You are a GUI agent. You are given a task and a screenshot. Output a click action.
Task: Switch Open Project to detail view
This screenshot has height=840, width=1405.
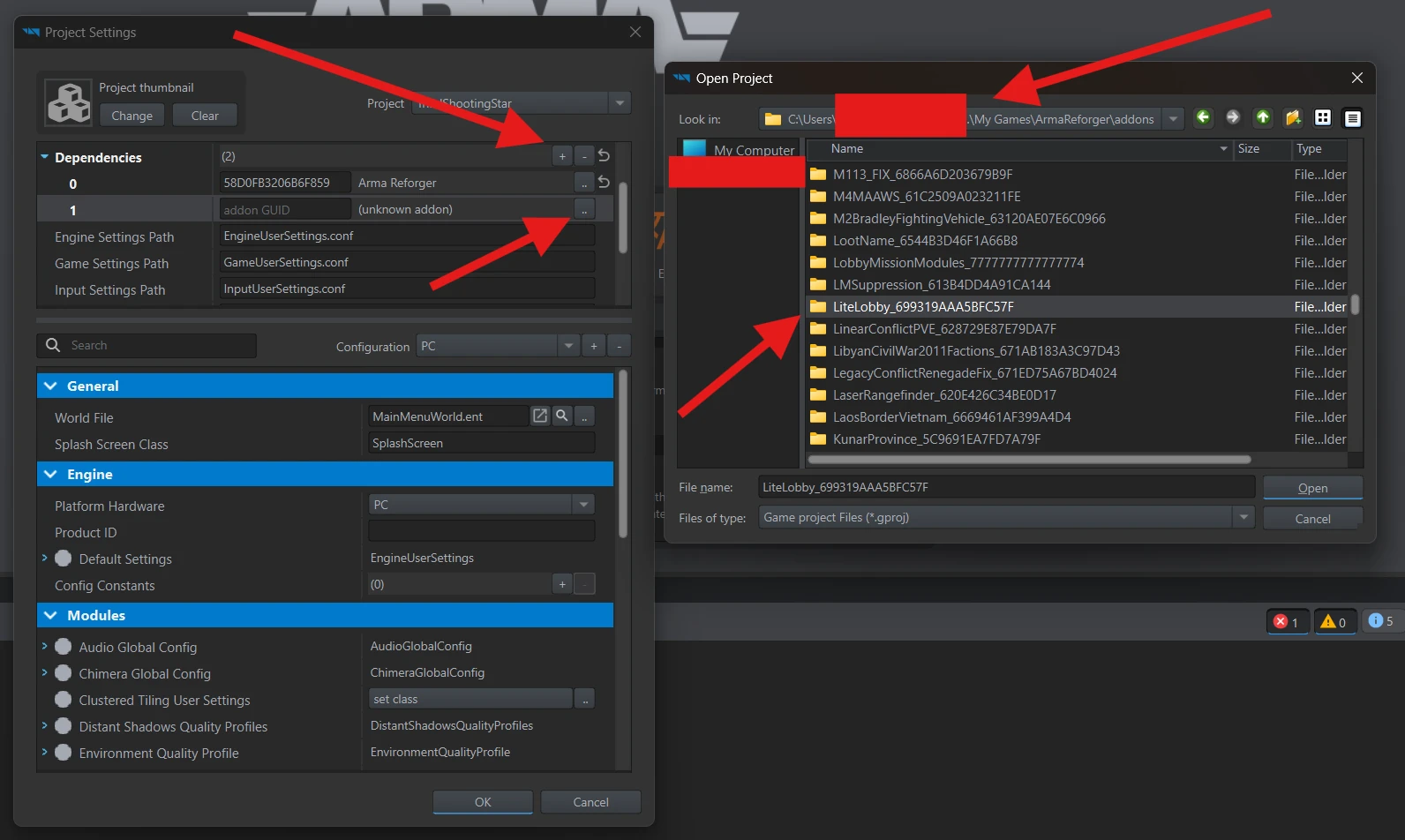pos(1352,117)
